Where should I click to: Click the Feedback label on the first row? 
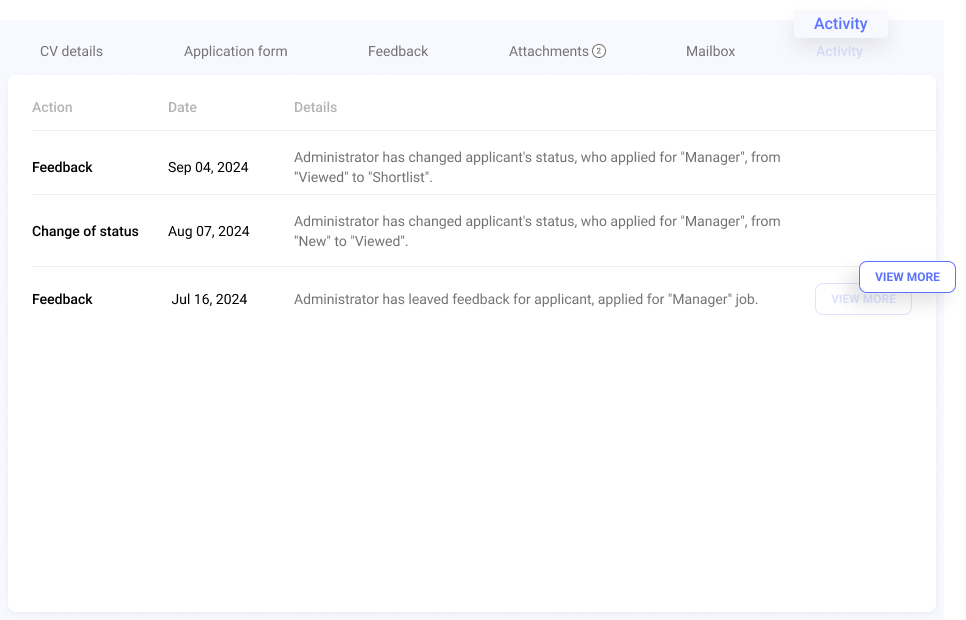click(x=62, y=167)
